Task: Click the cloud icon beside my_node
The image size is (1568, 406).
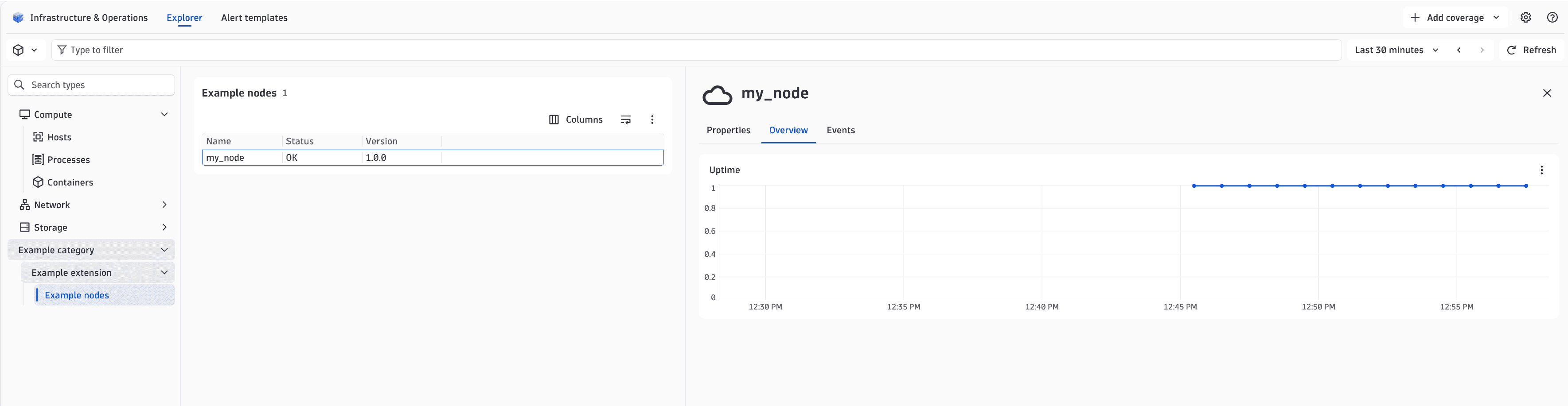Action: tap(717, 95)
